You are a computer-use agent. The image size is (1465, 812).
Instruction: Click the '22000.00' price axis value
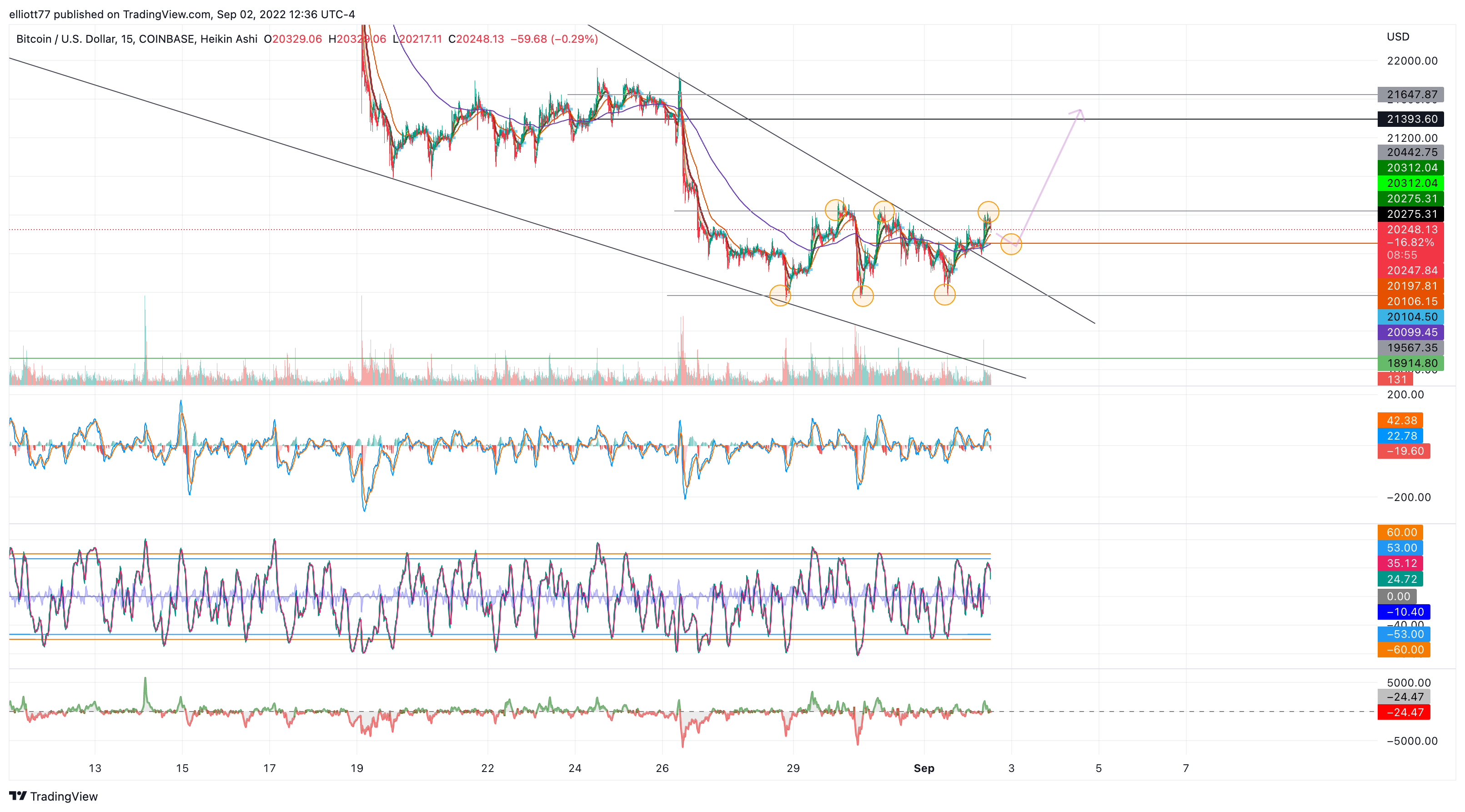click(1412, 61)
